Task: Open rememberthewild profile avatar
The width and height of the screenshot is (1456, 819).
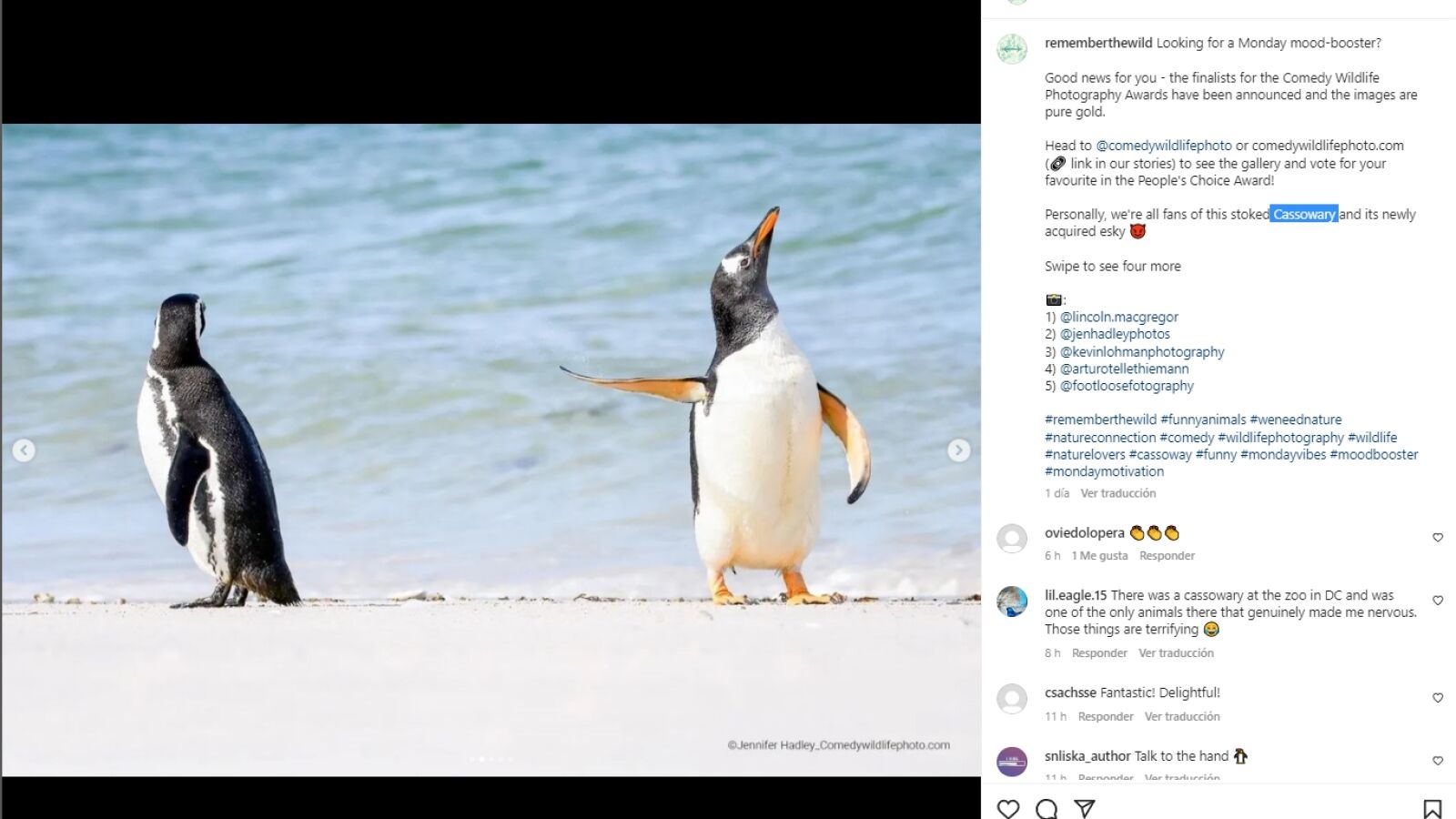Action: [1012, 49]
